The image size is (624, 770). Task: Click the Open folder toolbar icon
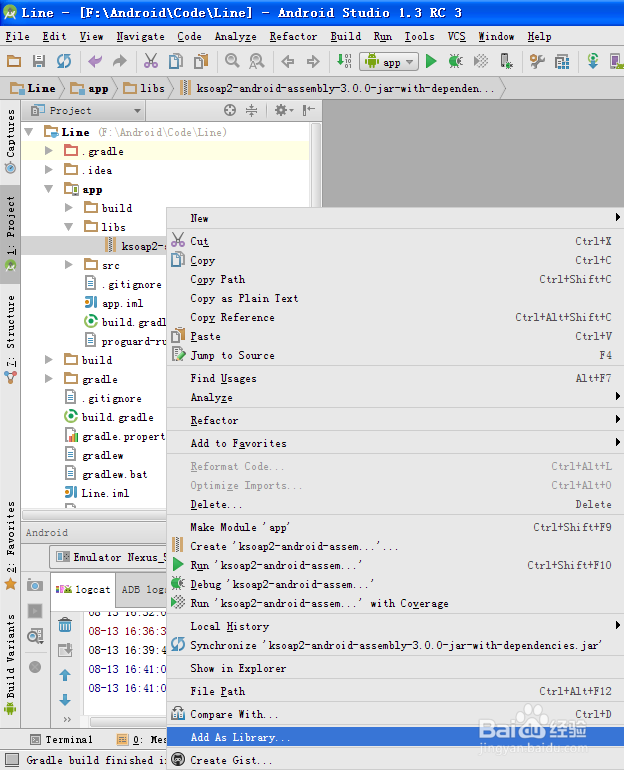point(14,61)
